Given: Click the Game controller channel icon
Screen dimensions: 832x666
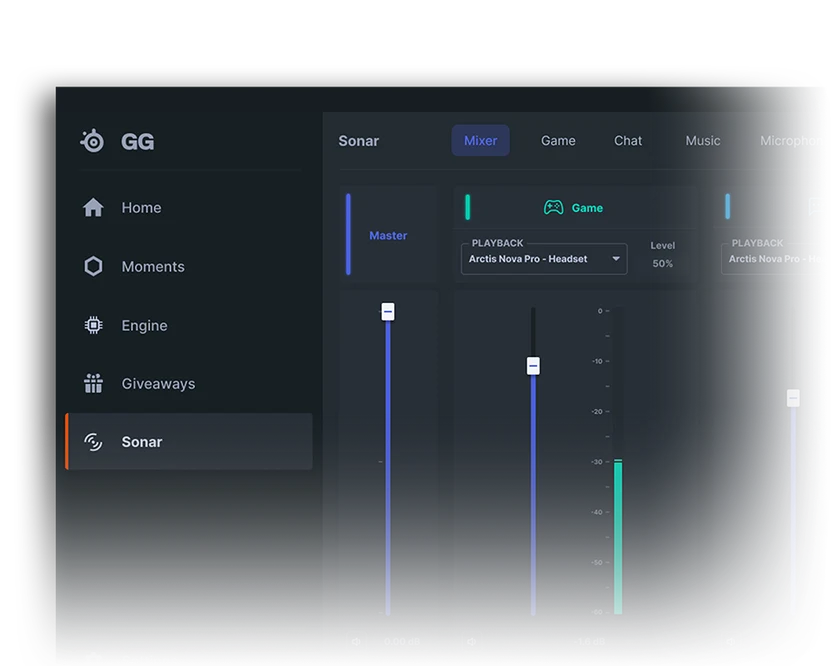Looking at the screenshot, I should tap(553, 207).
